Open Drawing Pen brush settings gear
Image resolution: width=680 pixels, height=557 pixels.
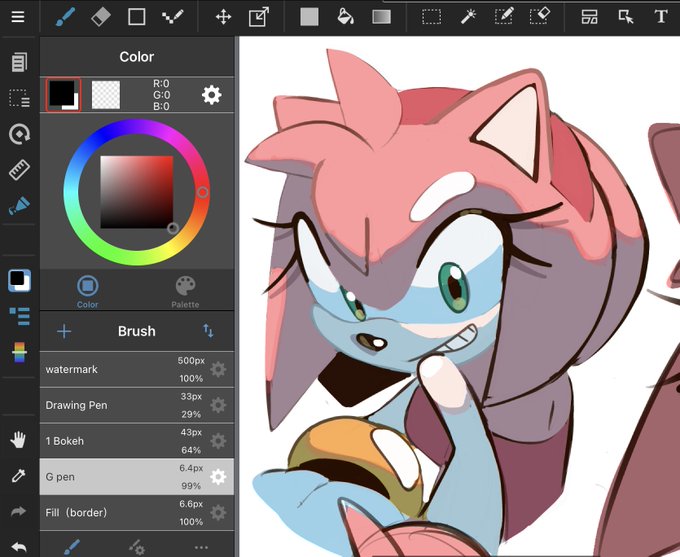click(x=218, y=405)
